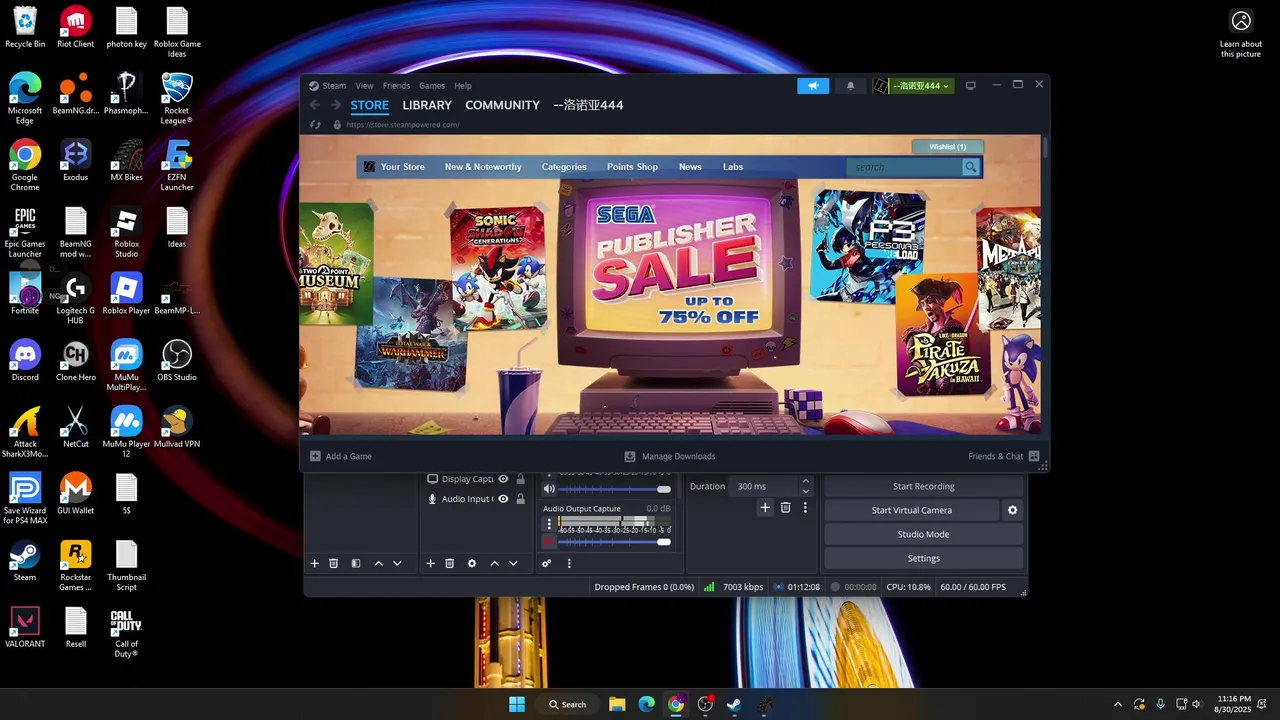Select the STORE tab in Steam
1280x720 pixels.
[370, 105]
